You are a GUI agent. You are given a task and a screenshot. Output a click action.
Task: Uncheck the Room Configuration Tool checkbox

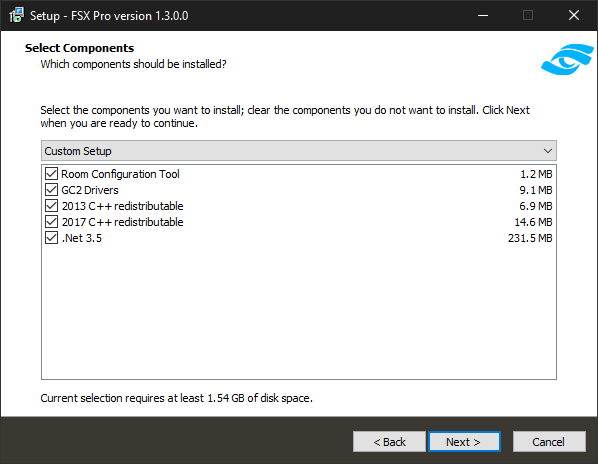[51, 173]
